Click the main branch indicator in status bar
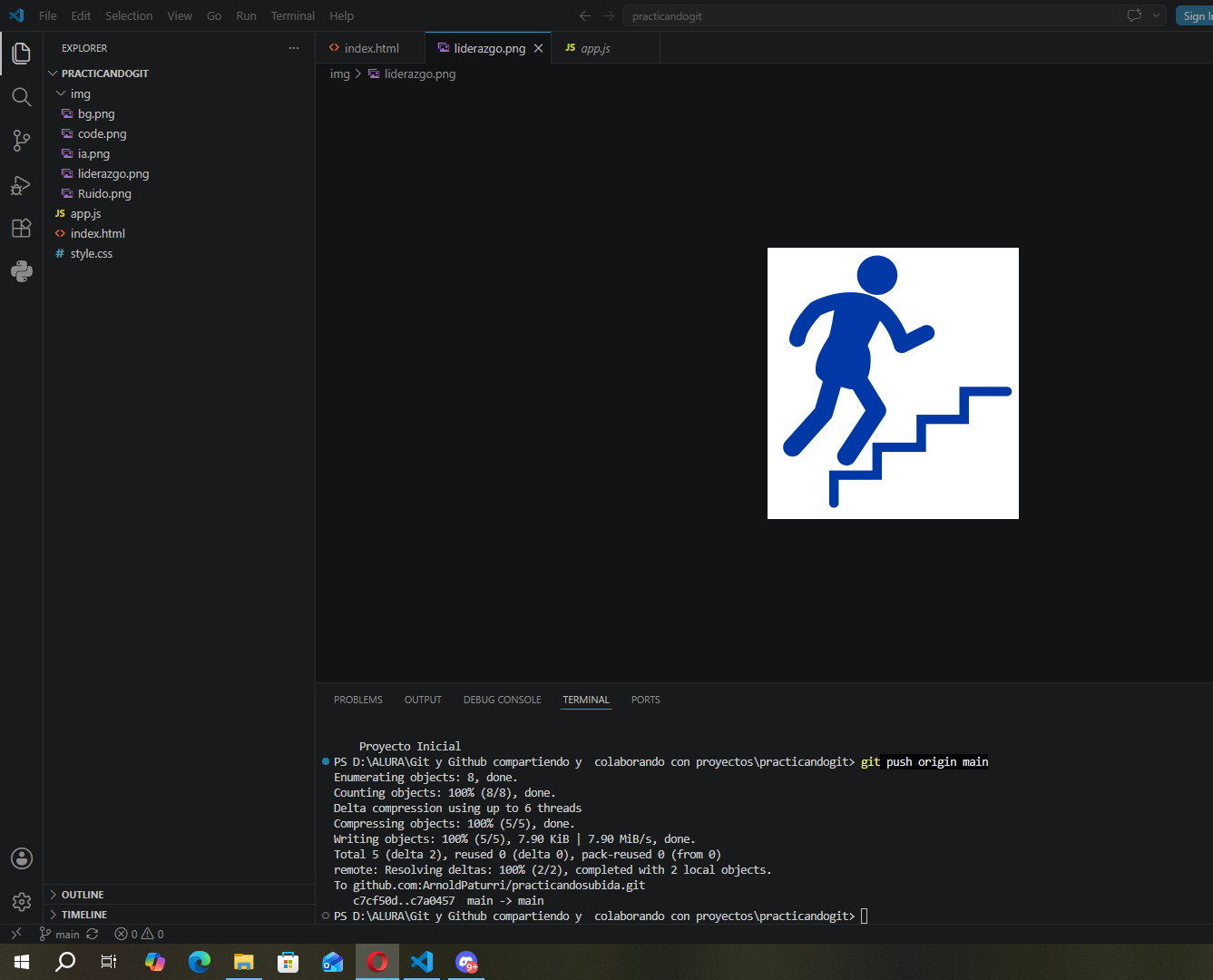The image size is (1213, 980). (x=60, y=934)
